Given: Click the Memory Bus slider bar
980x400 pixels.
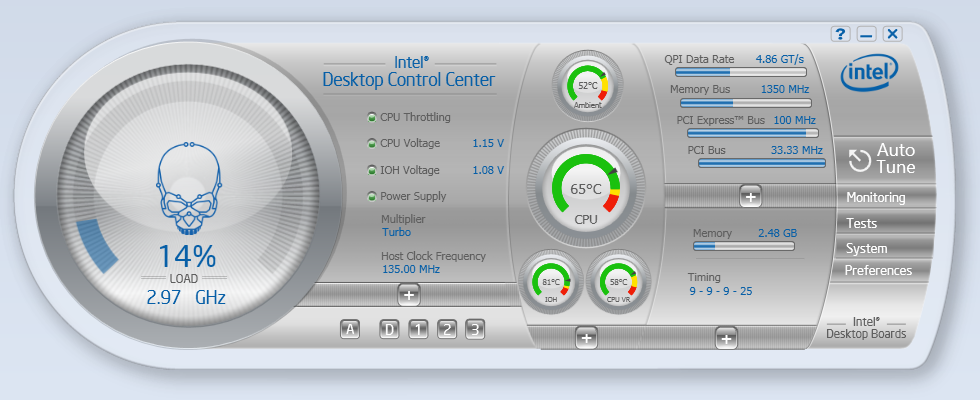Looking at the screenshot, I should [746, 102].
